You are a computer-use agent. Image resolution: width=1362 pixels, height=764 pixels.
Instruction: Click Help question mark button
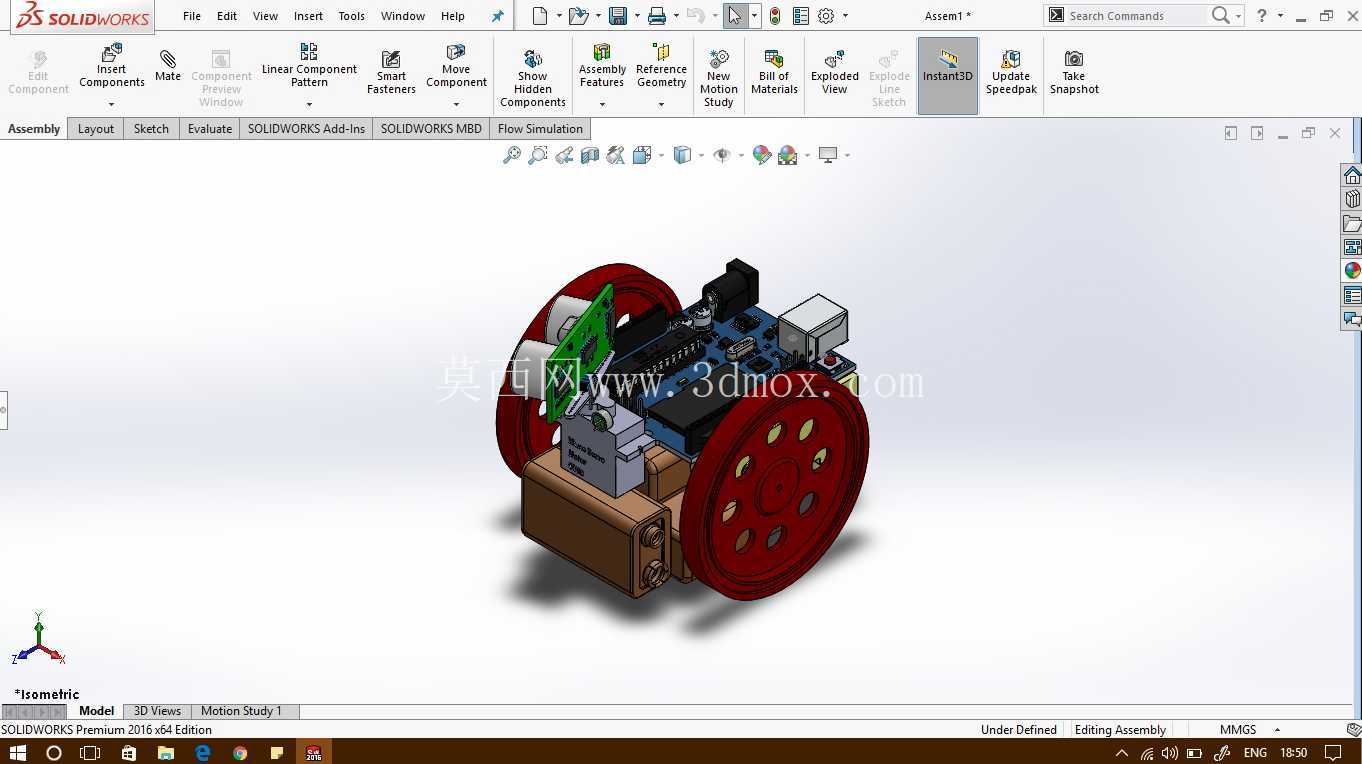click(x=1262, y=16)
